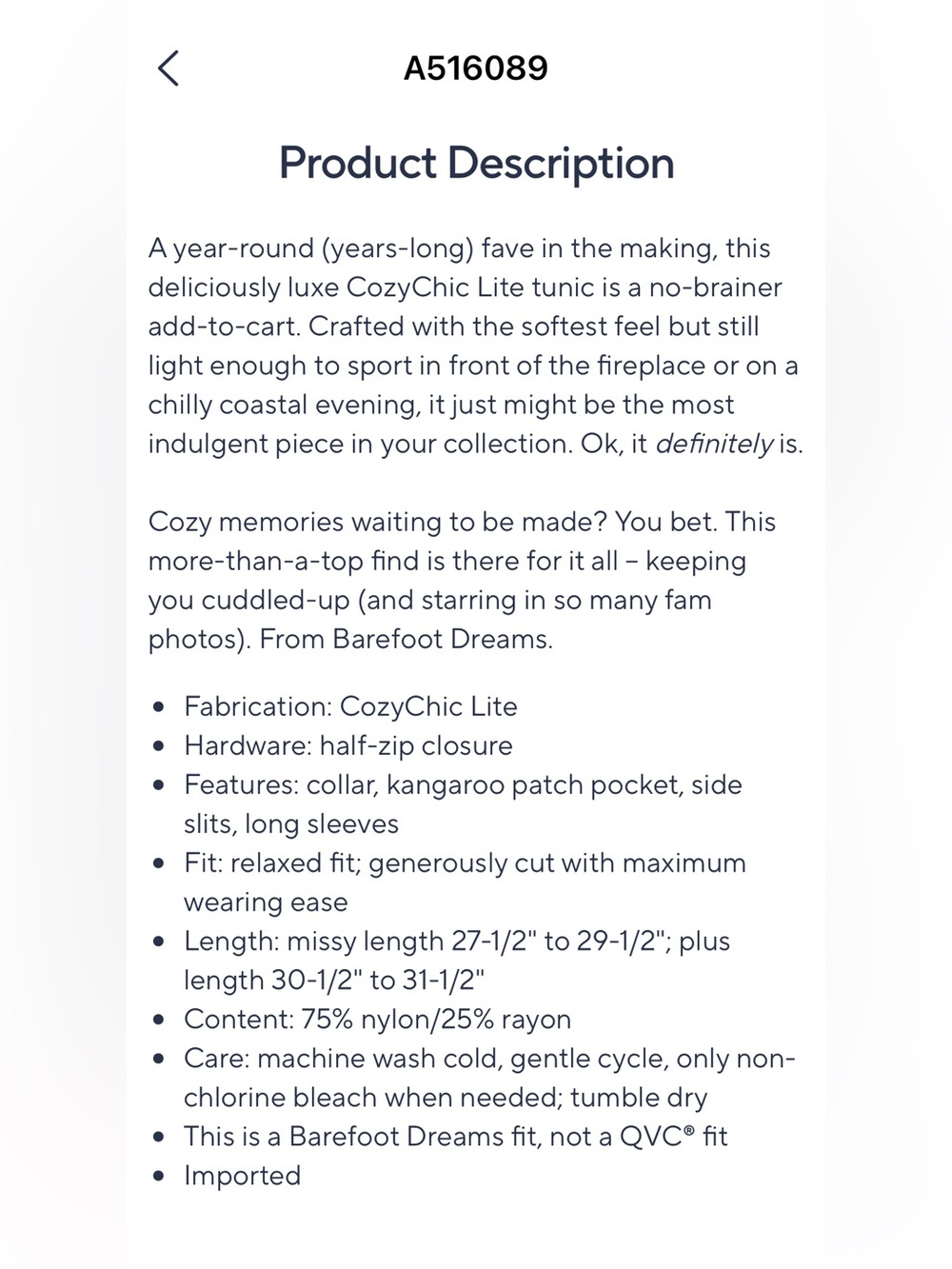Tap the Care: machine wash cold bullet
The width and height of the screenshot is (952, 1269).
click(489, 1078)
